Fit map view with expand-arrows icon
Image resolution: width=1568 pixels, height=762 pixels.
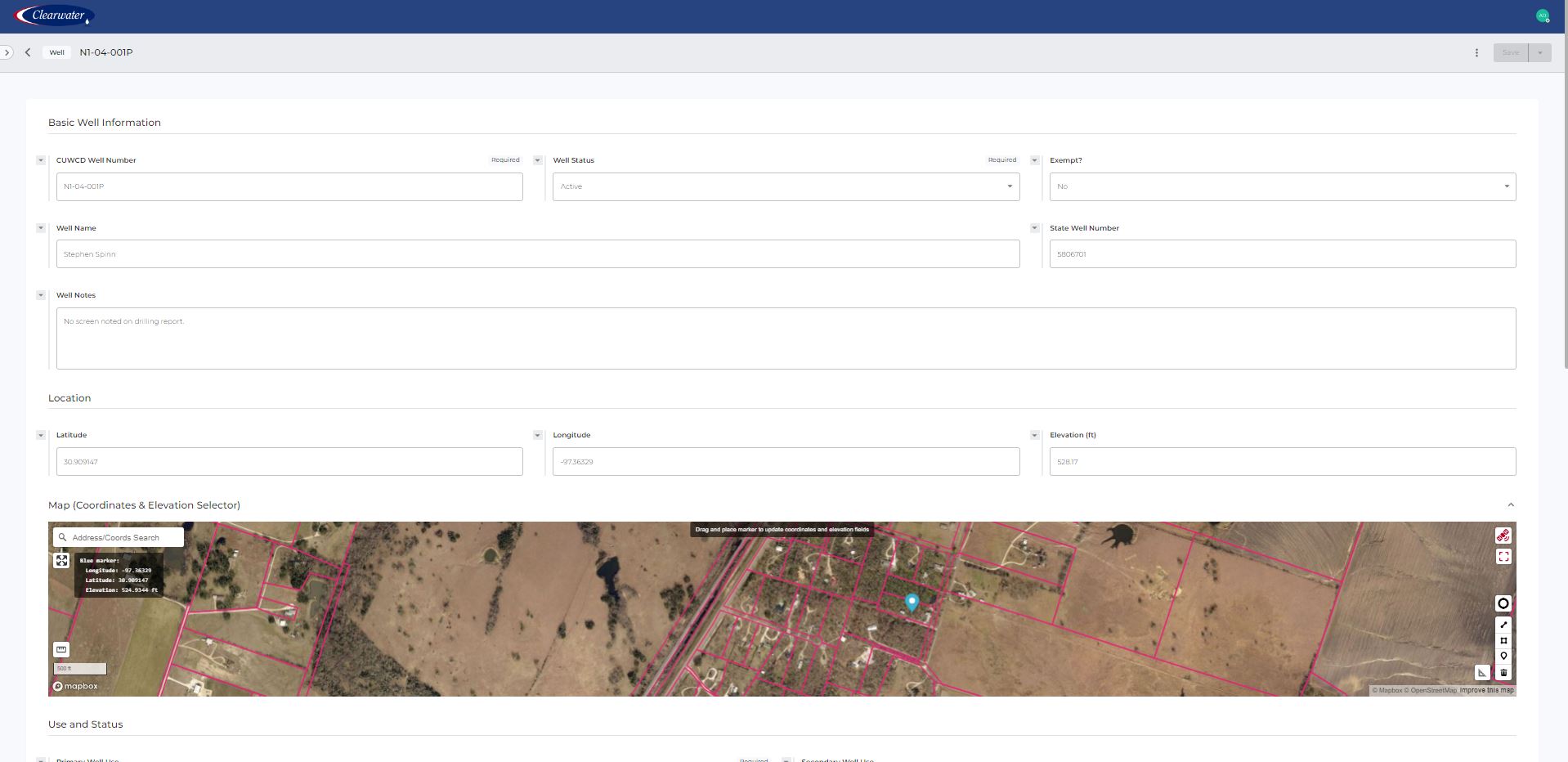(x=61, y=561)
